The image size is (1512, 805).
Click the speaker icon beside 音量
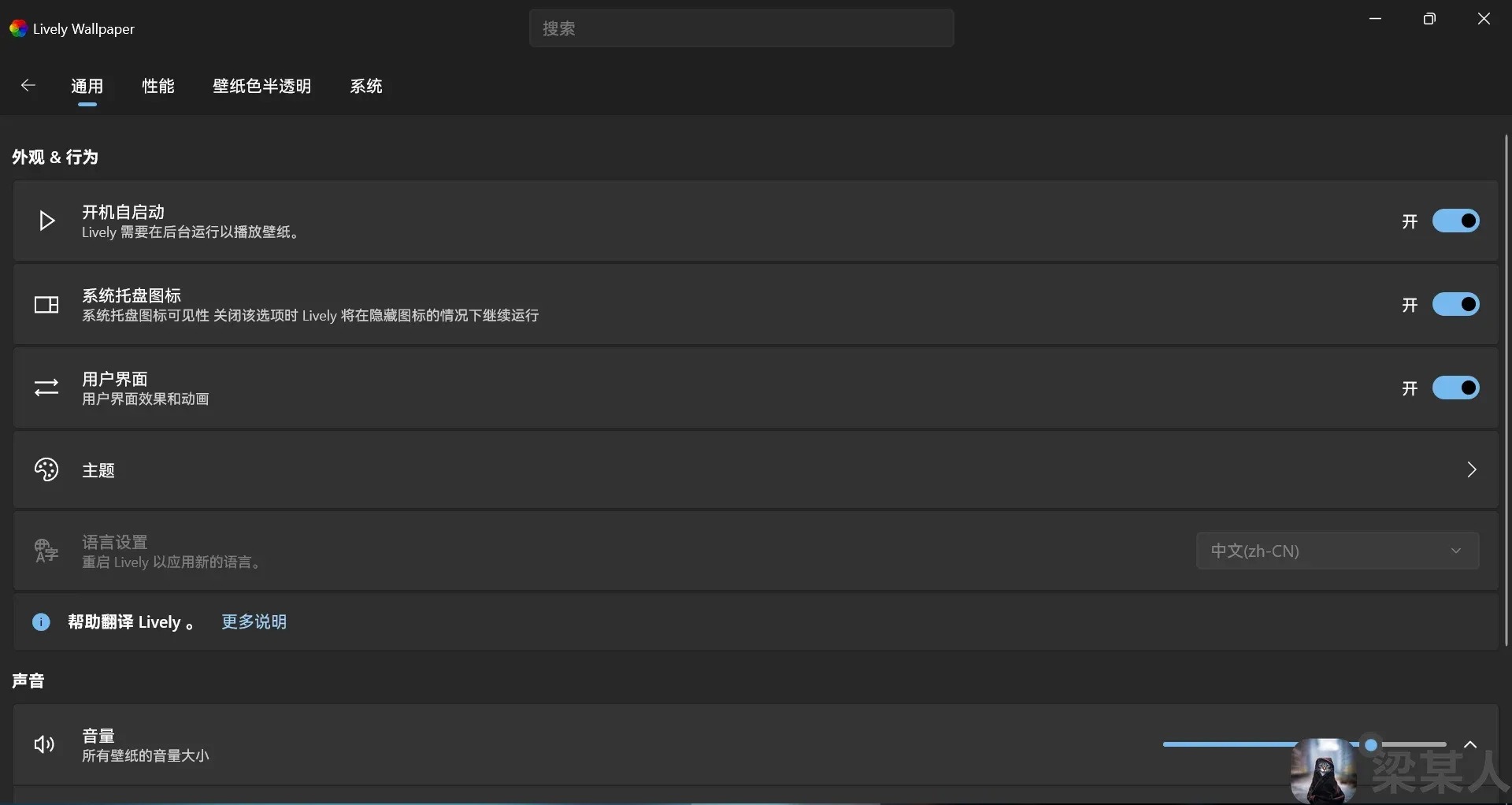(x=45, y=744)
